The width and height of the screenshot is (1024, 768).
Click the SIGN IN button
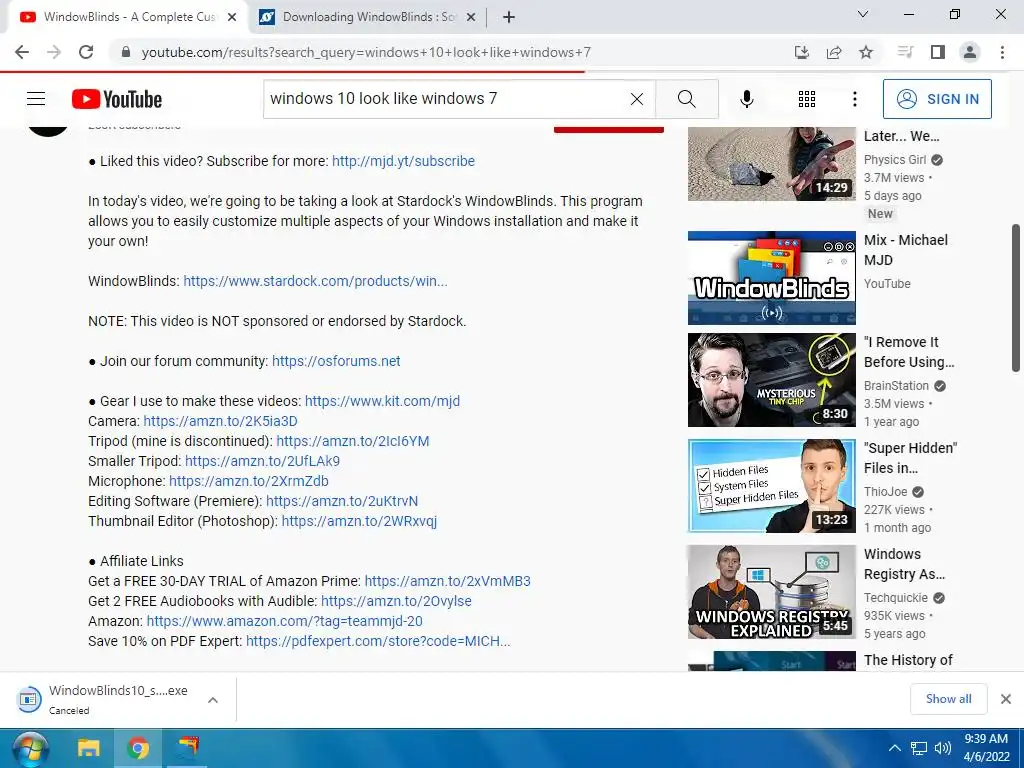(x=937, y=99)
